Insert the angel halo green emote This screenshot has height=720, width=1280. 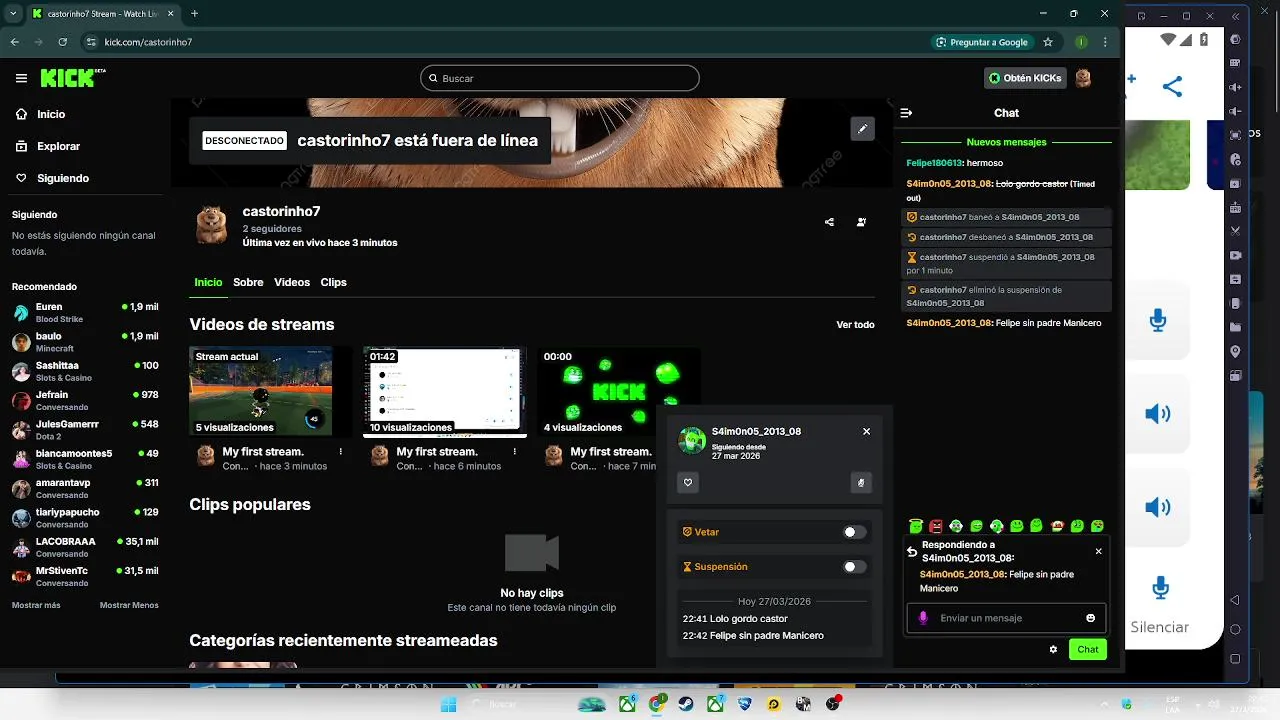[x=915, y=526]
